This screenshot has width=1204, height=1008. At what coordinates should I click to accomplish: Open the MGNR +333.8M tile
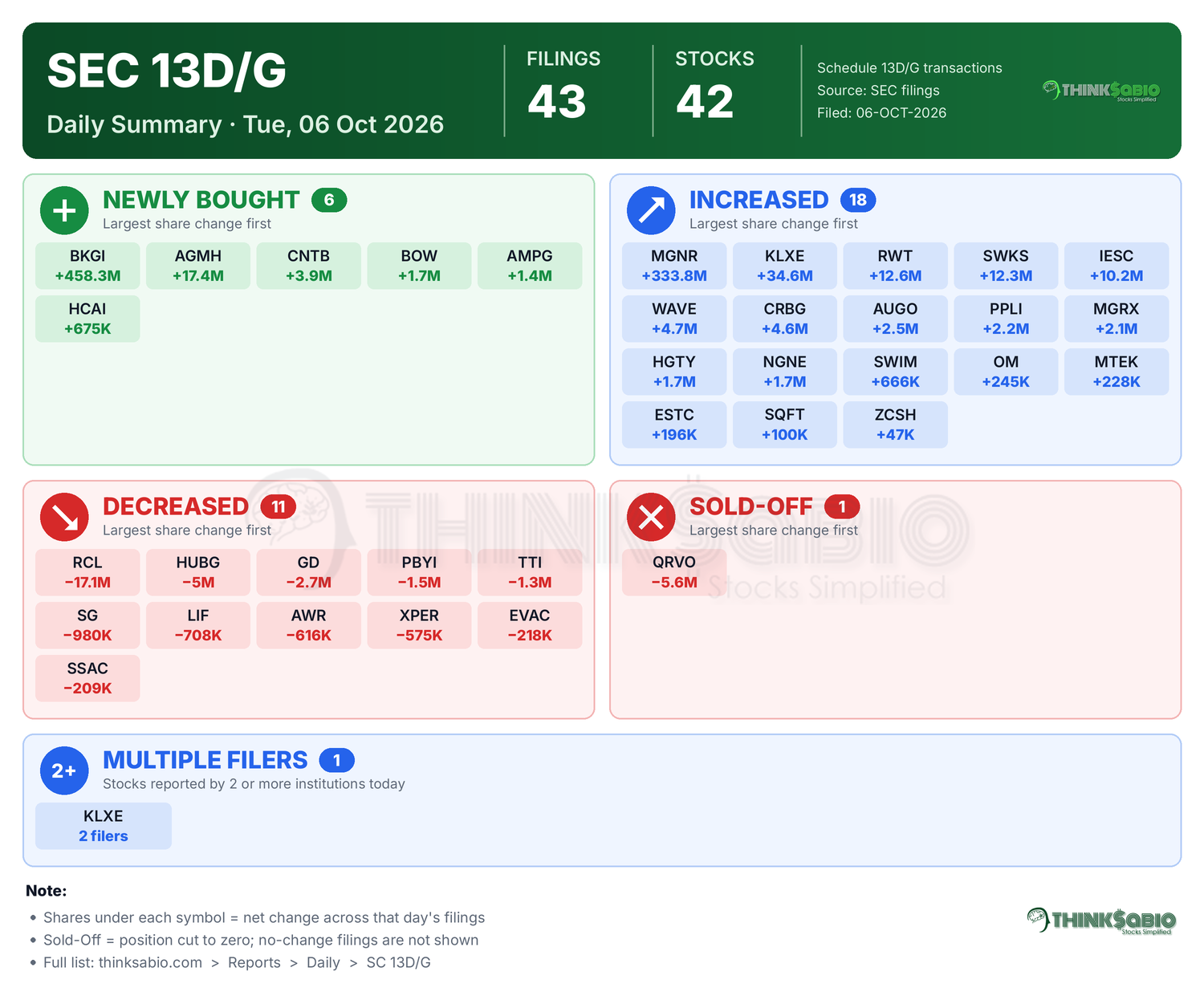[x=674, y=266]
